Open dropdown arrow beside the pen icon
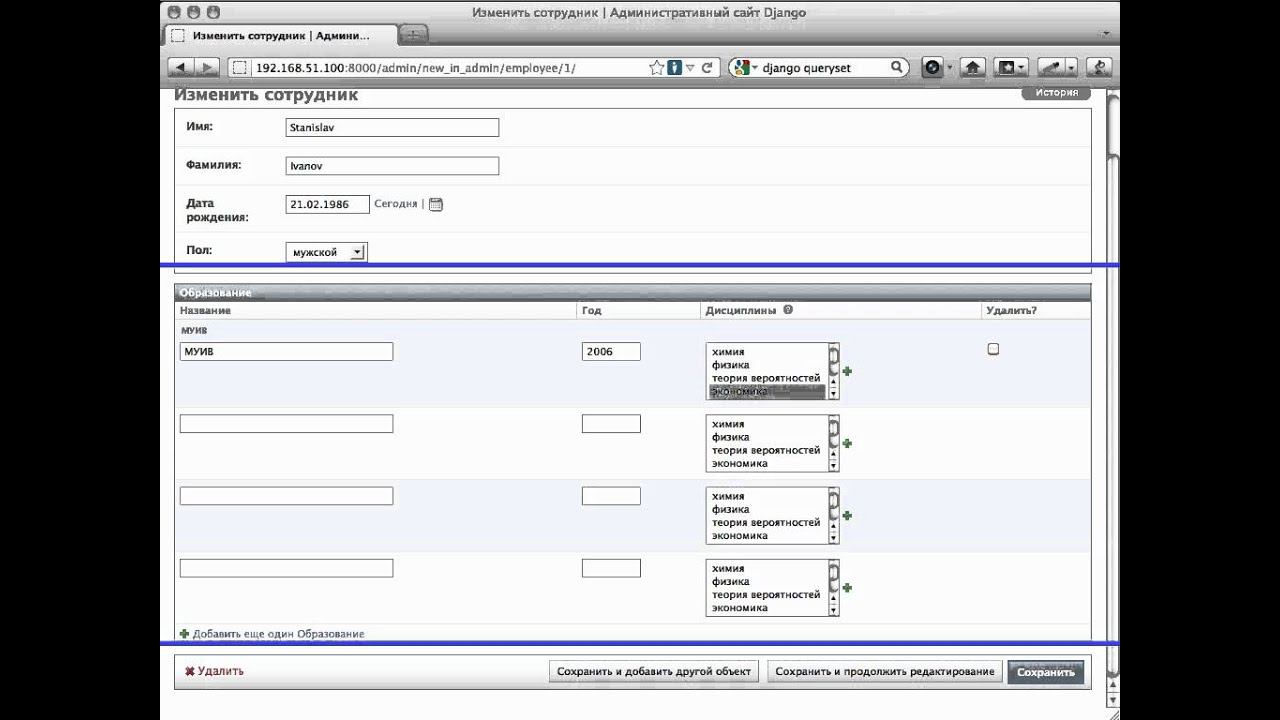This screenshot has width=1280, height=720. pos(1071,68)
